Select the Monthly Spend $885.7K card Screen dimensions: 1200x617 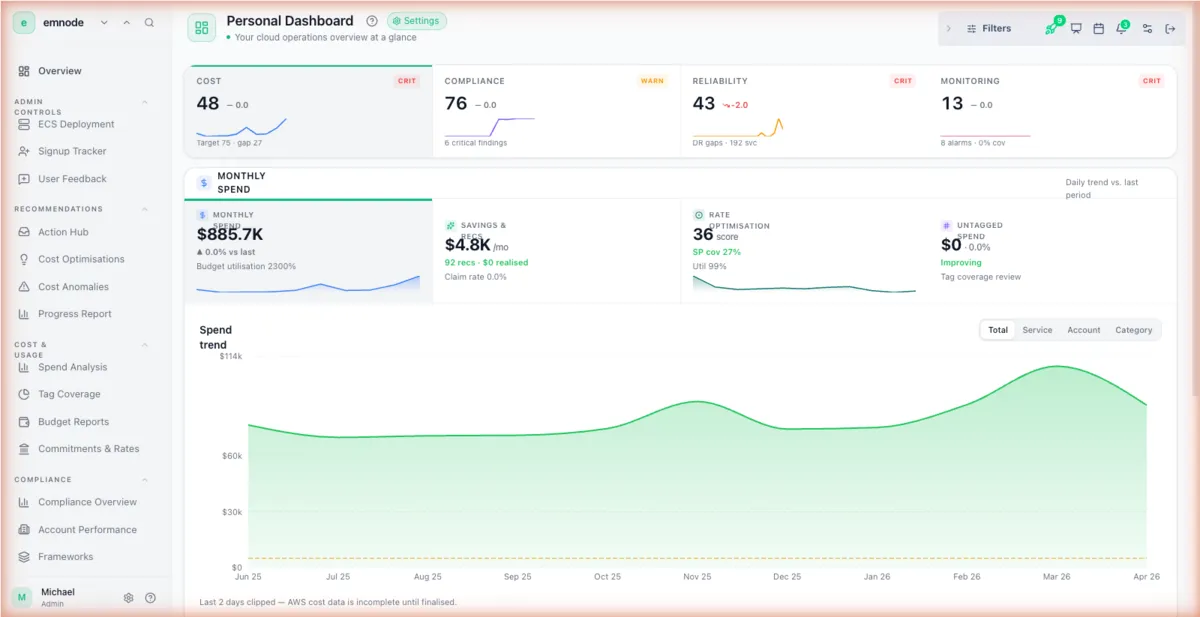pos(308,250)
